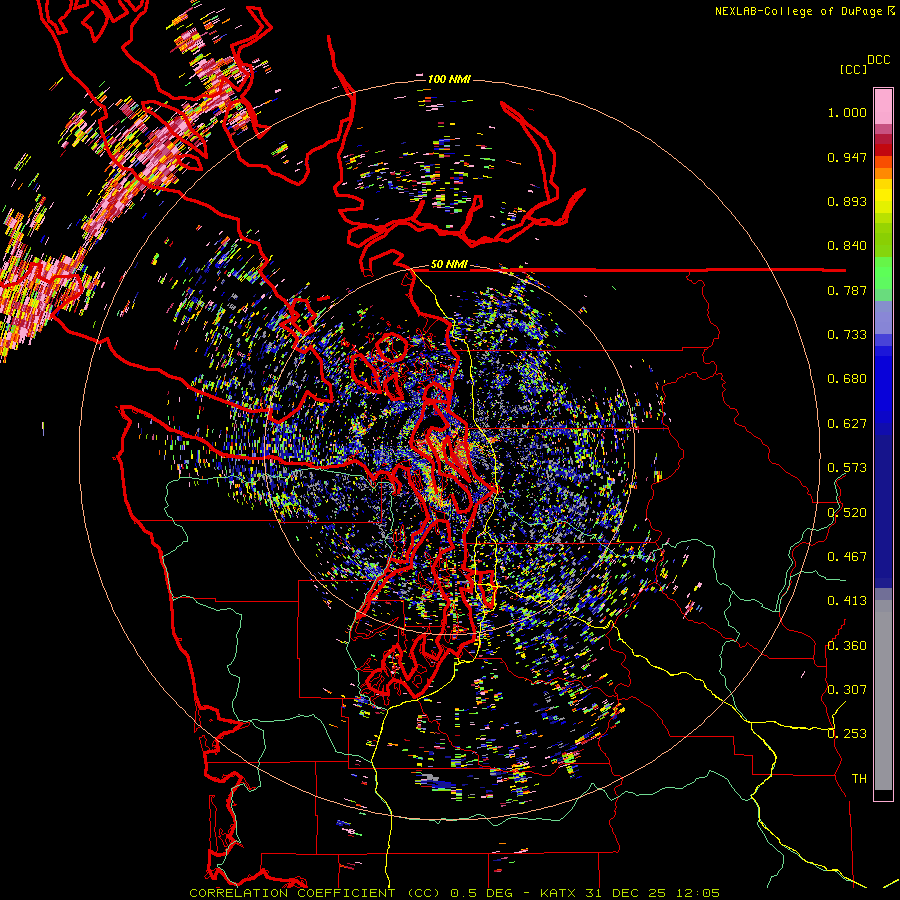The image size is (900, 900).
Task: Click the DCC label above the color scale
Action: [879, 60]
